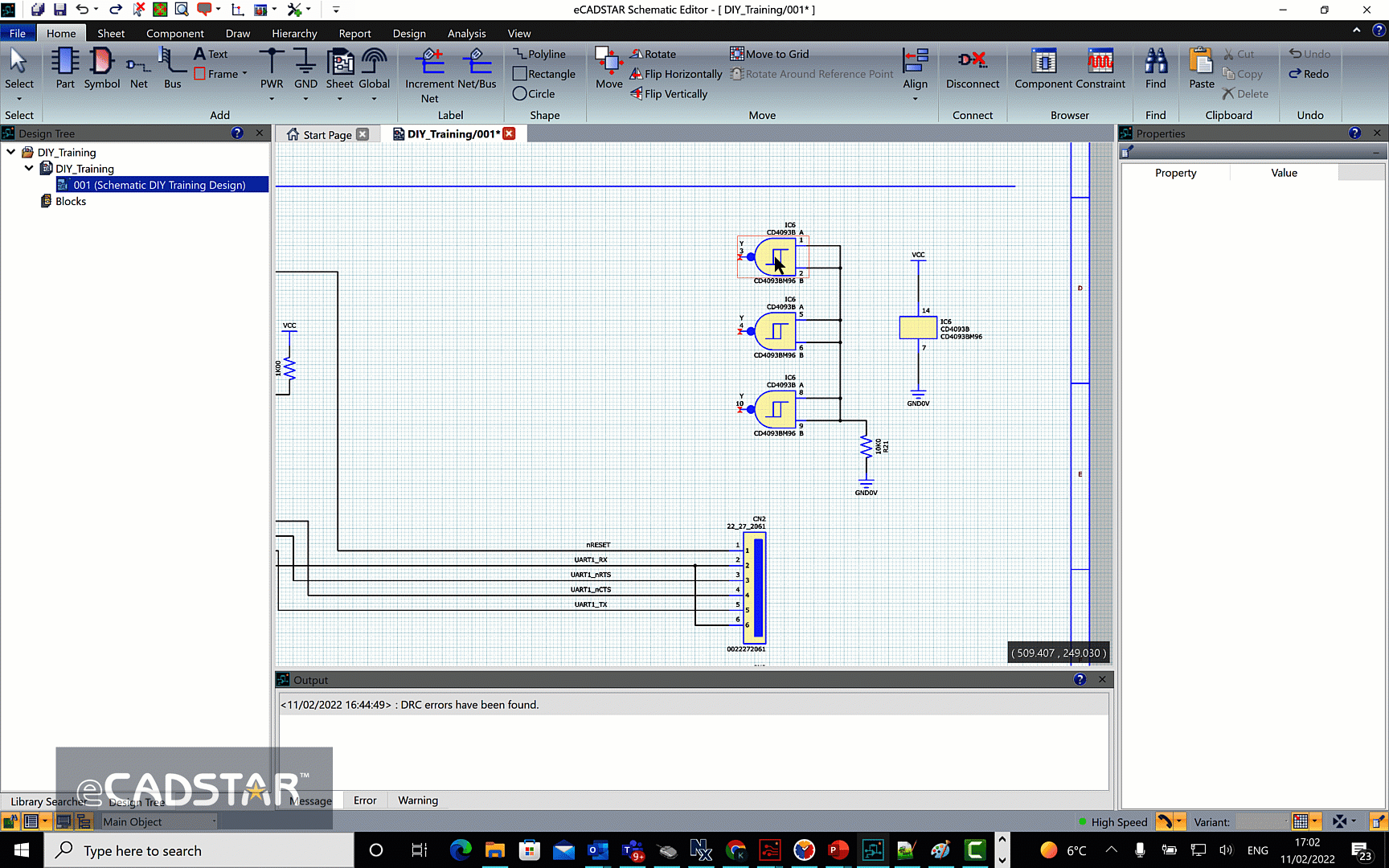Collapse the DIY_Training root tree node

click(11, 152)
